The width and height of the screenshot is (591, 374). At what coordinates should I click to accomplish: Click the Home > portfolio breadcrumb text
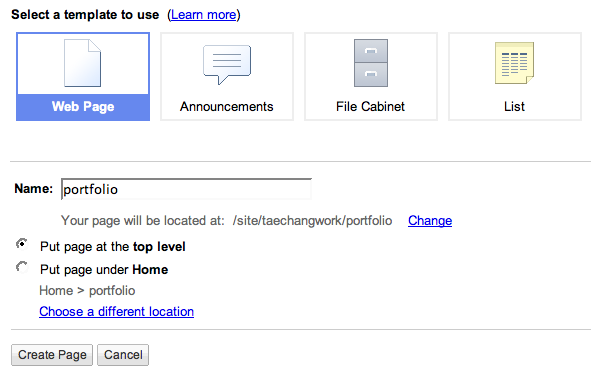[x=87, y=291]
